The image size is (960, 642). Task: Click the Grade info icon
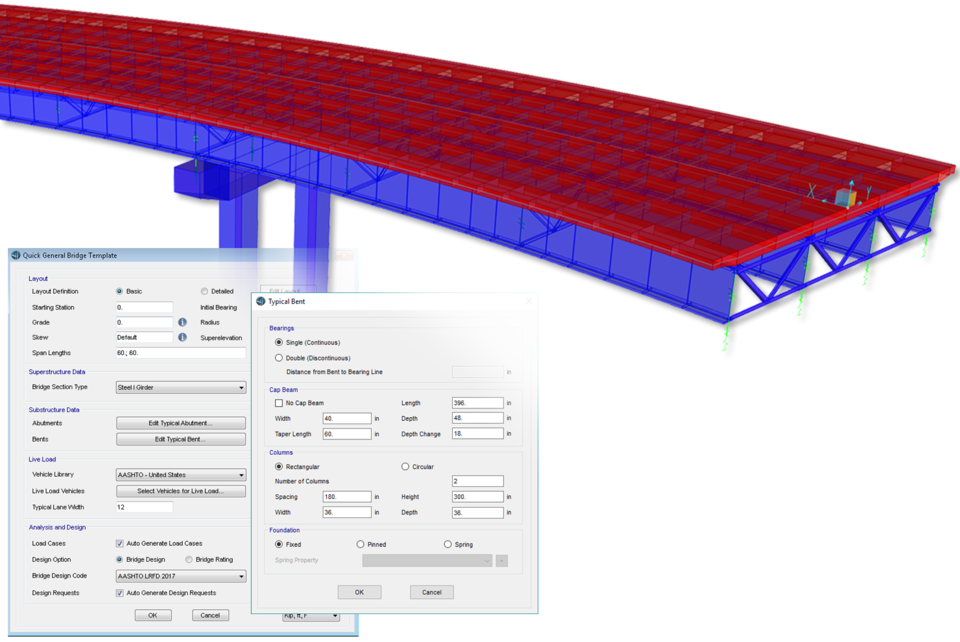pos(182,323)
